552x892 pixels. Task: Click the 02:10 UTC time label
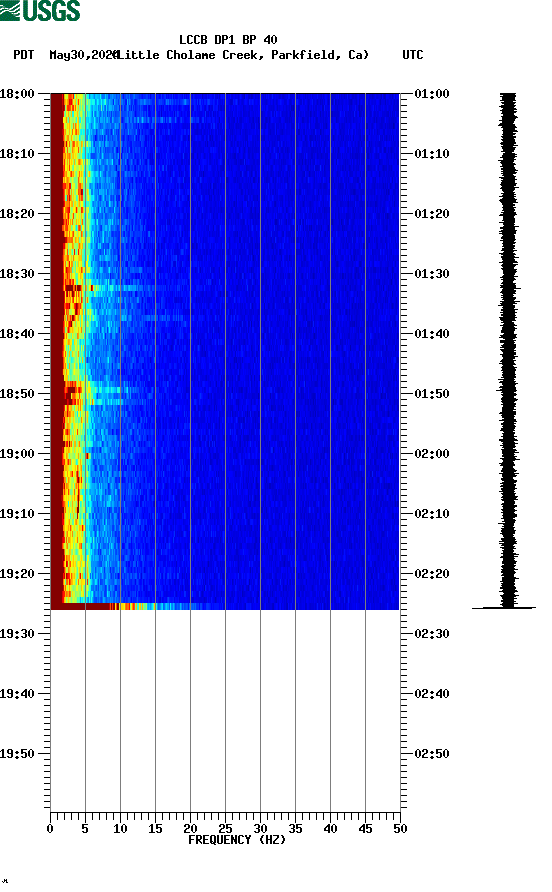coord(432,514)
